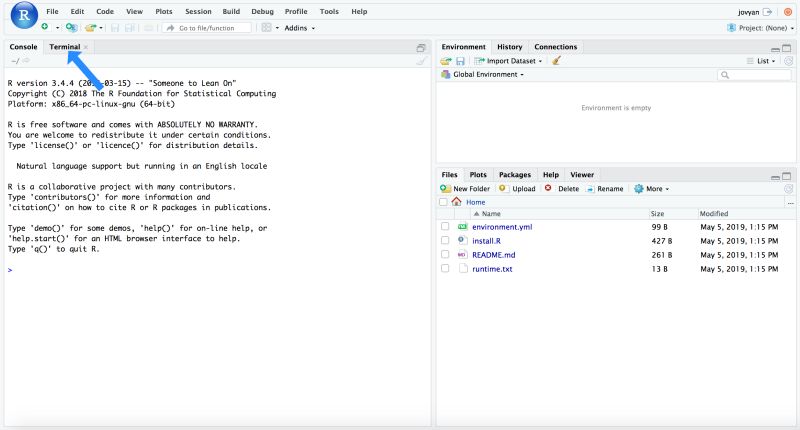The image size is (800, 430).
Task: Open the environment.yml file link
Action: pos(502,227)
